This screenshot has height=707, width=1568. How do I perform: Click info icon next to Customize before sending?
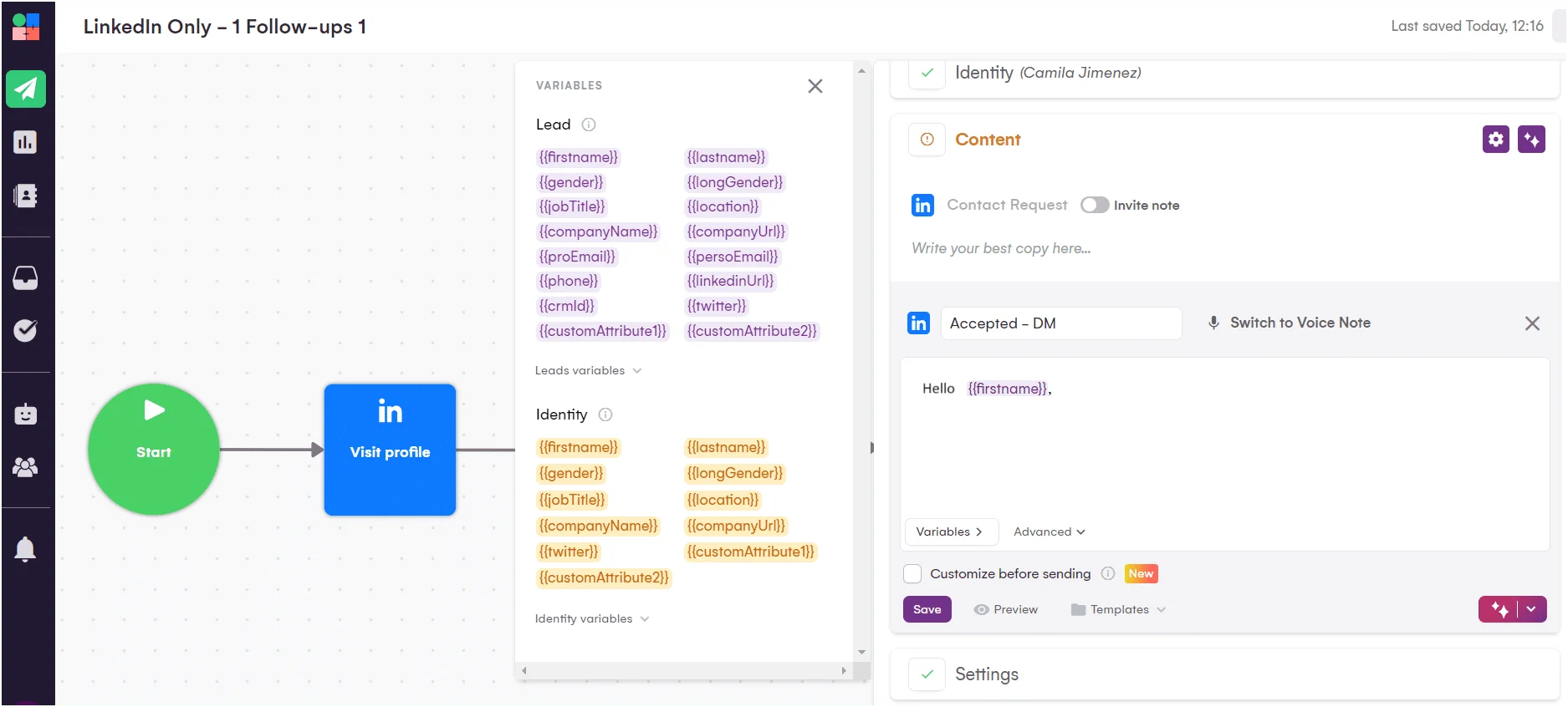pyautogui.click(x=1108, y=573)
